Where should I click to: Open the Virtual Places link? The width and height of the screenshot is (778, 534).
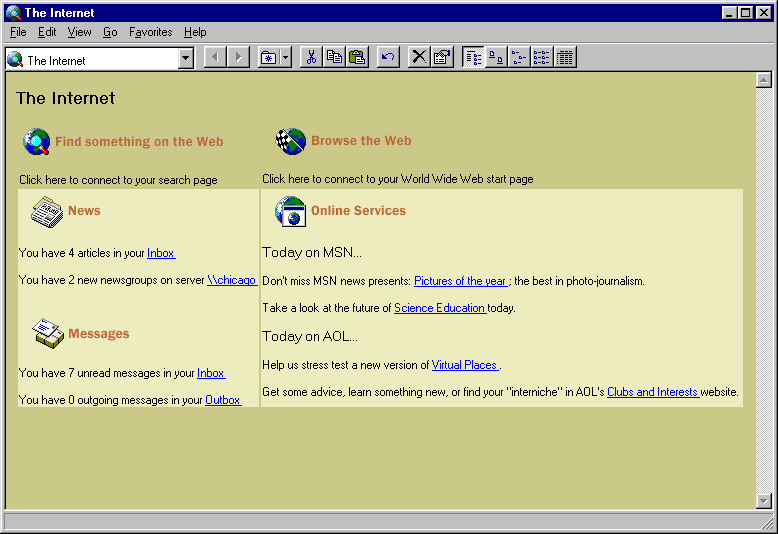point(464,365)
